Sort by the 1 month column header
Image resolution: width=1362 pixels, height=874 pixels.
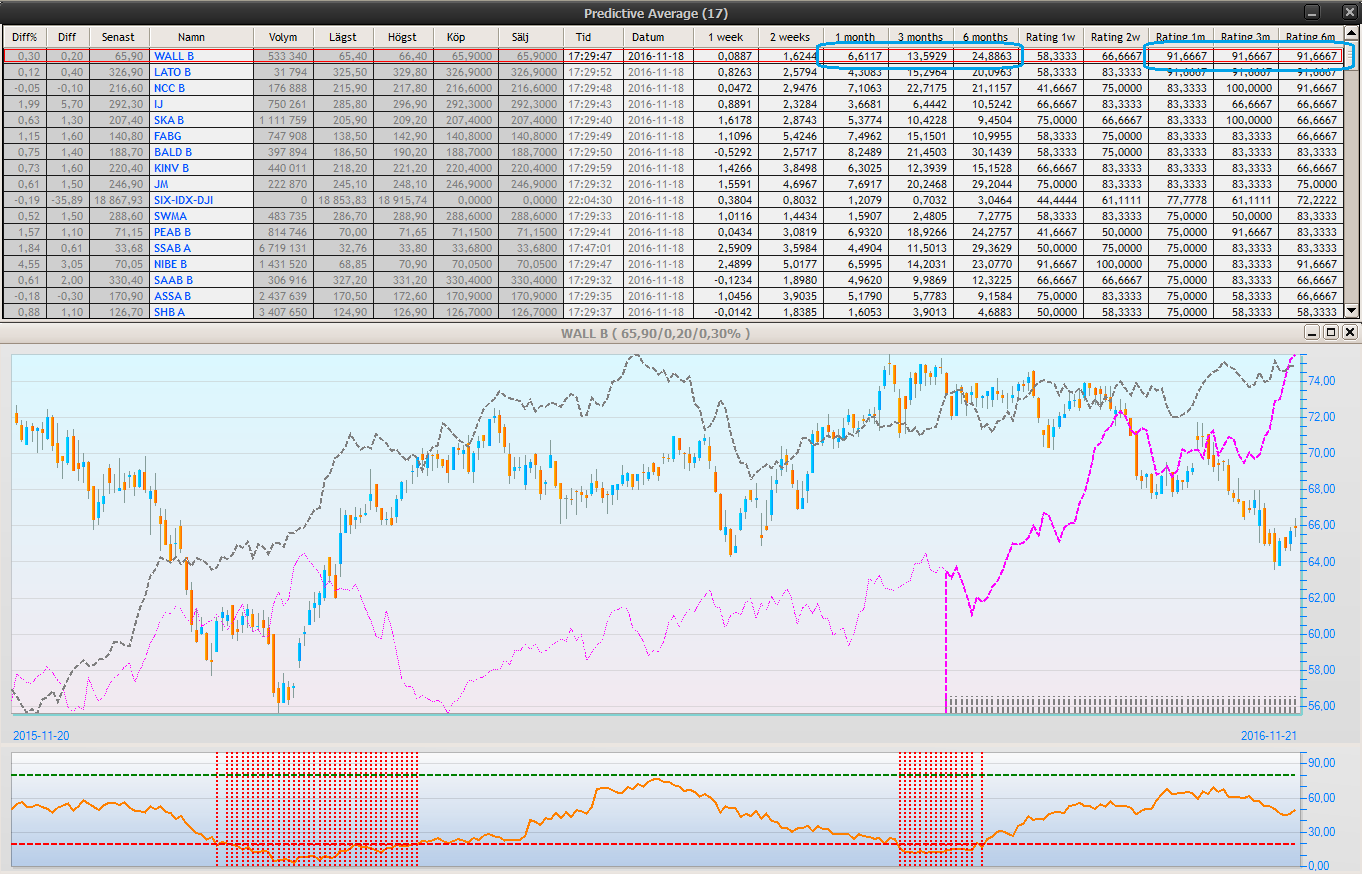click(x=855, y=37)
